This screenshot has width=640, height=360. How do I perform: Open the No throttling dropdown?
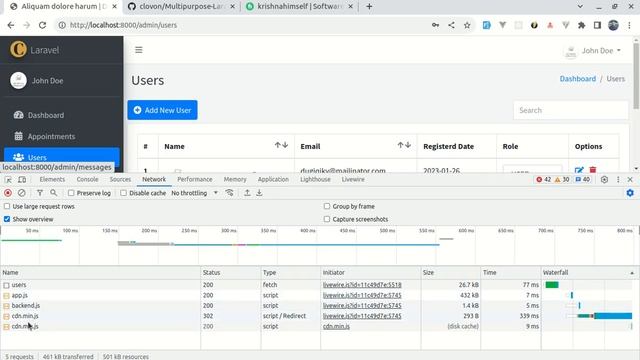[x=194, y=193]
